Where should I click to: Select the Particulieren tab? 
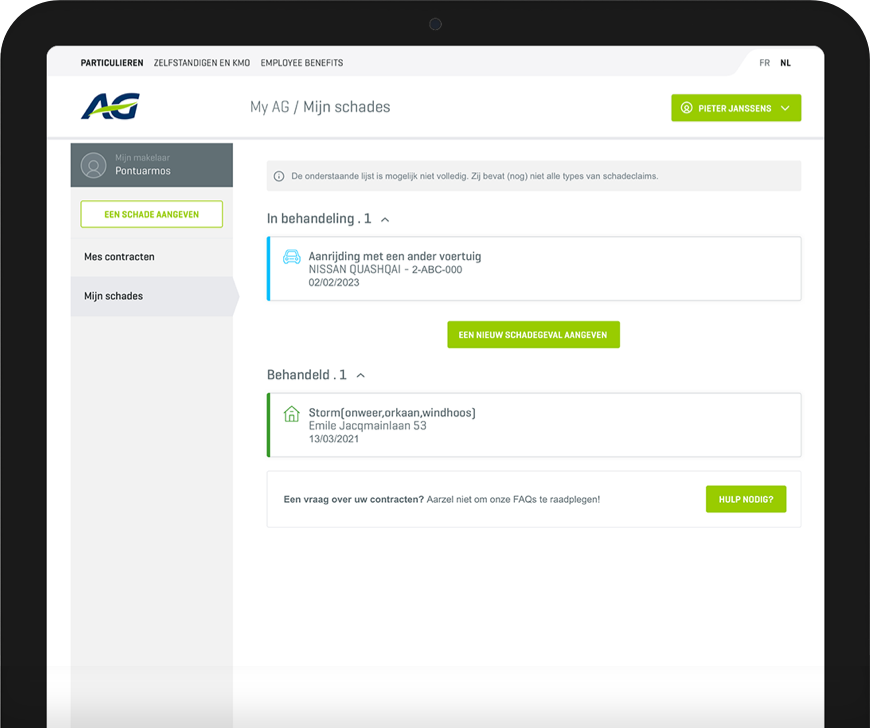pos(112,63)
